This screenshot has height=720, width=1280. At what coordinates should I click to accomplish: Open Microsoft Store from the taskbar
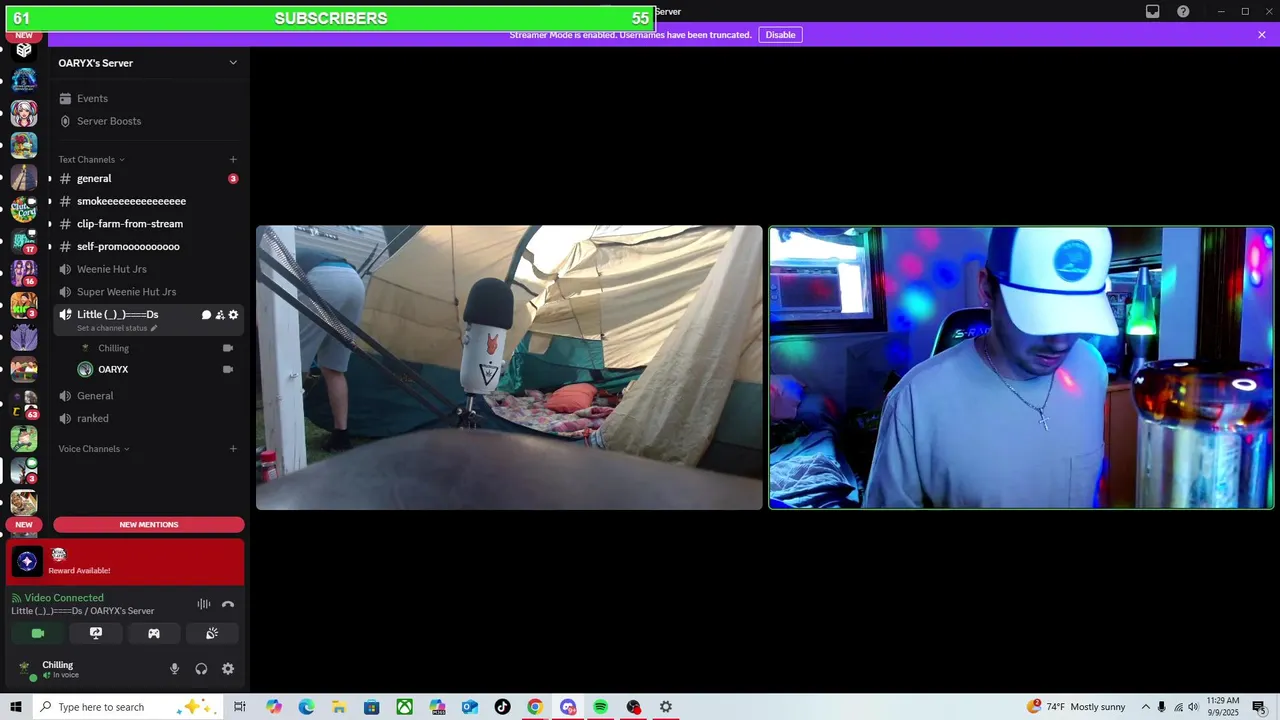372,707
